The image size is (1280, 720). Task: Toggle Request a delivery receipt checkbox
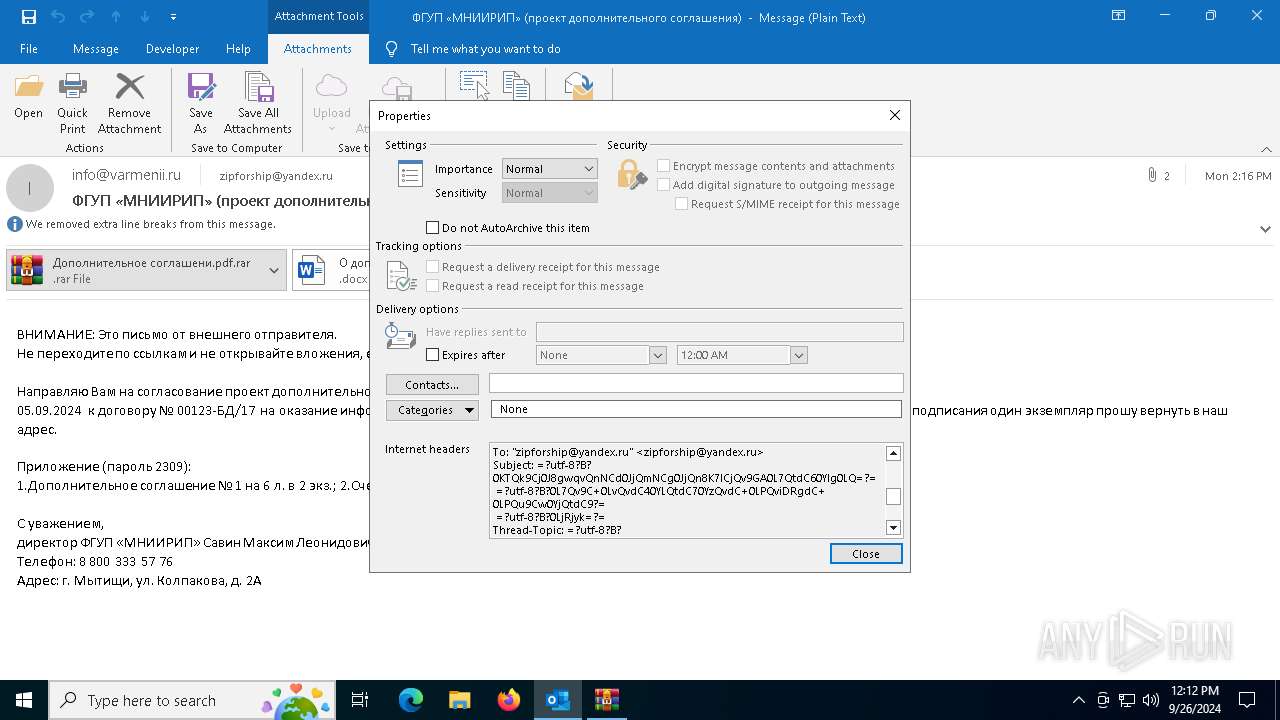point(432,267)
